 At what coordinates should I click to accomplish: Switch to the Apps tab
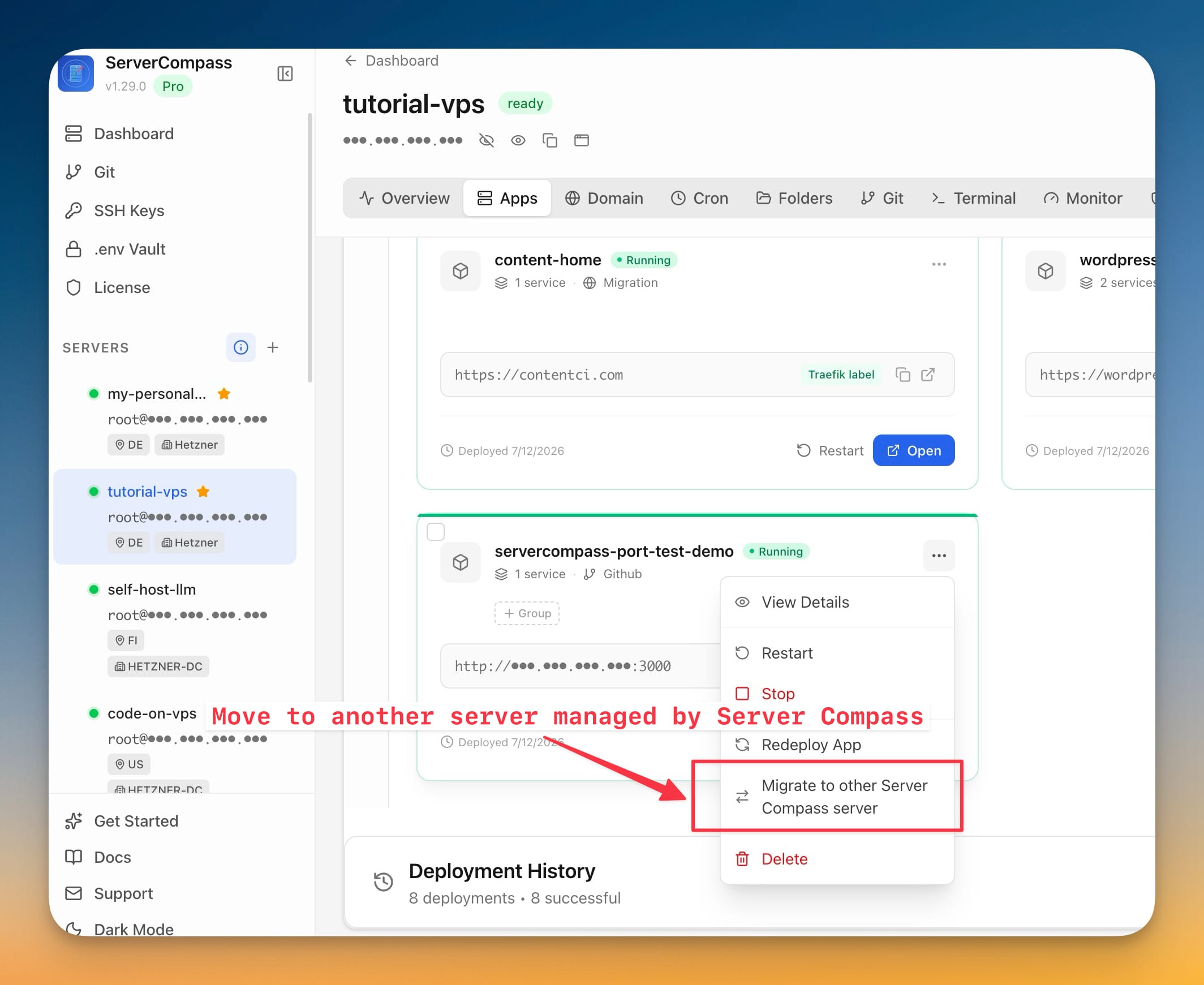pyautogui.click(x=507, y=199)
